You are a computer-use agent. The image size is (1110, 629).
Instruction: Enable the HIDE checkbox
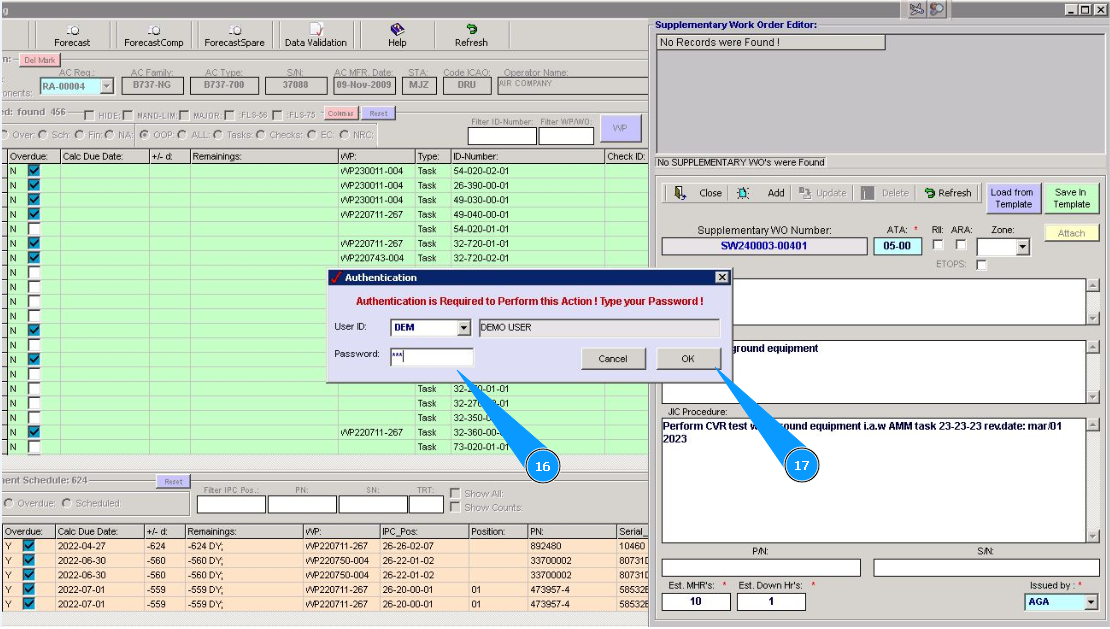click(89, 115)
